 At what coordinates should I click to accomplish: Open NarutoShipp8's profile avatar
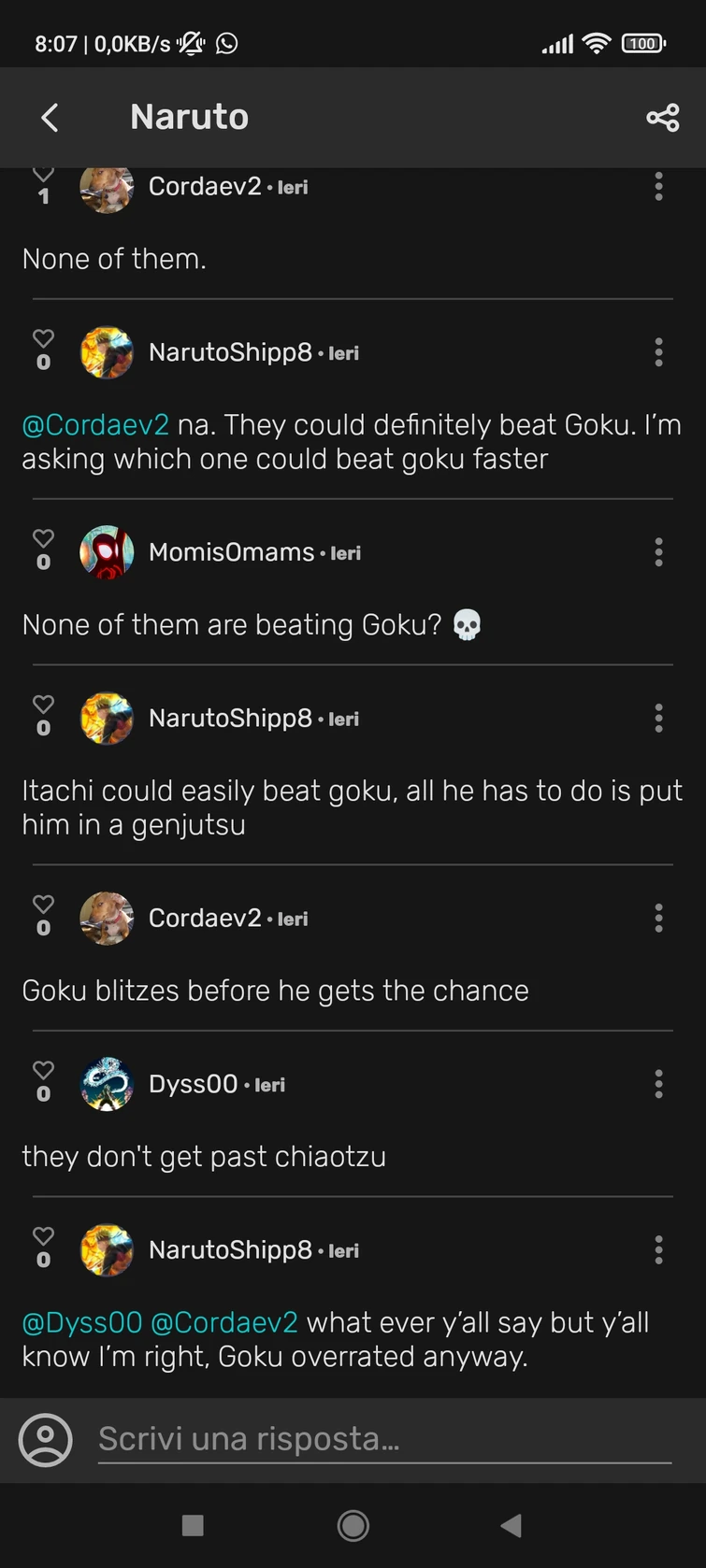pyautogui.click(x=107, y=352)
